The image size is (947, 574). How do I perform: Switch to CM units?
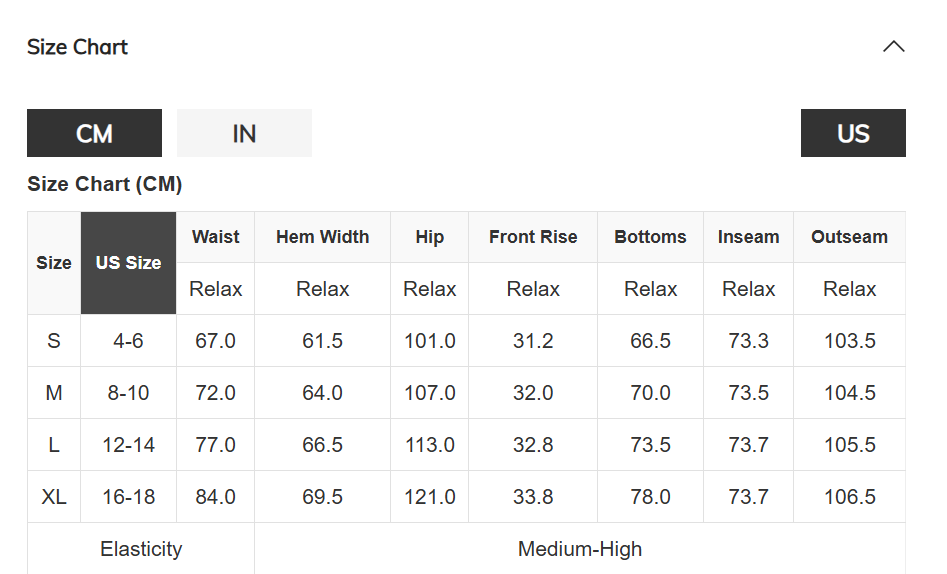(94, 133)
